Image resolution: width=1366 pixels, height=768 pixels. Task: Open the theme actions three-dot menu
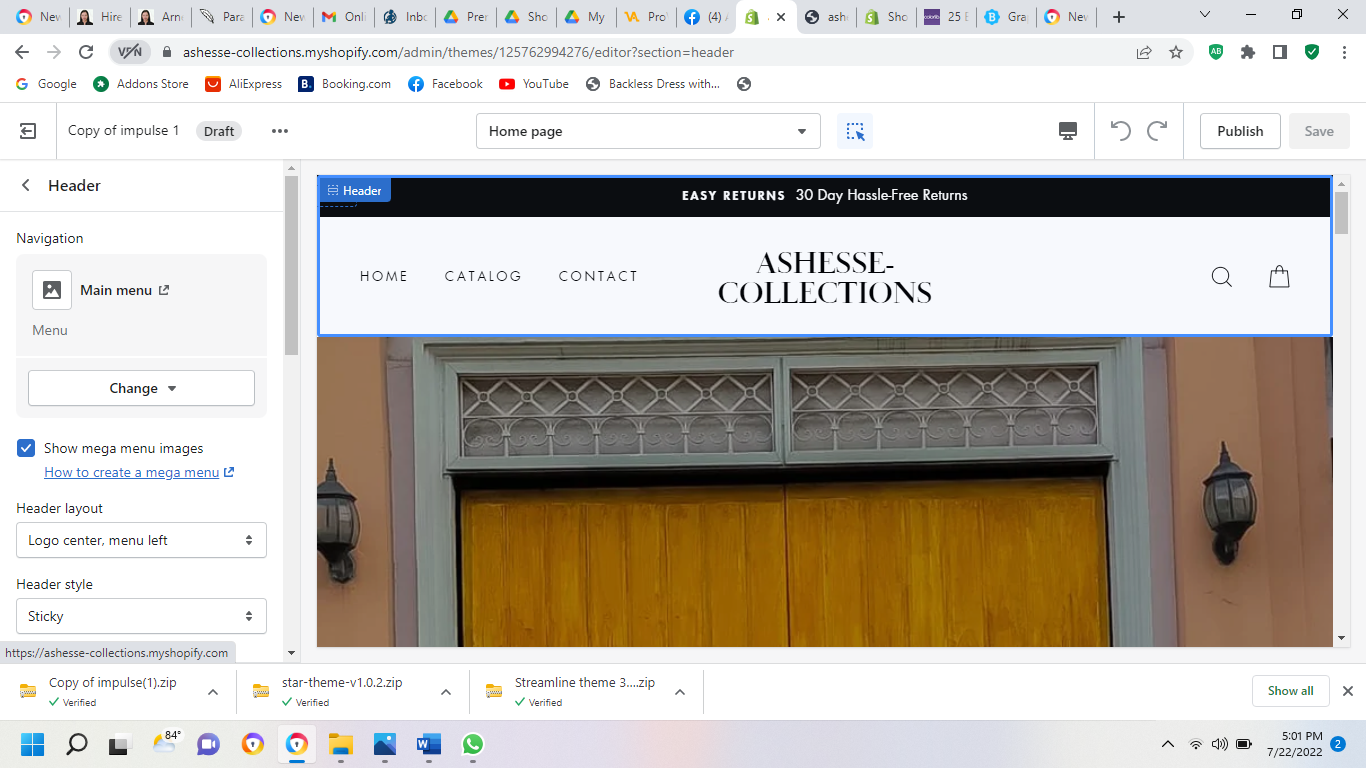click(280, 131)
